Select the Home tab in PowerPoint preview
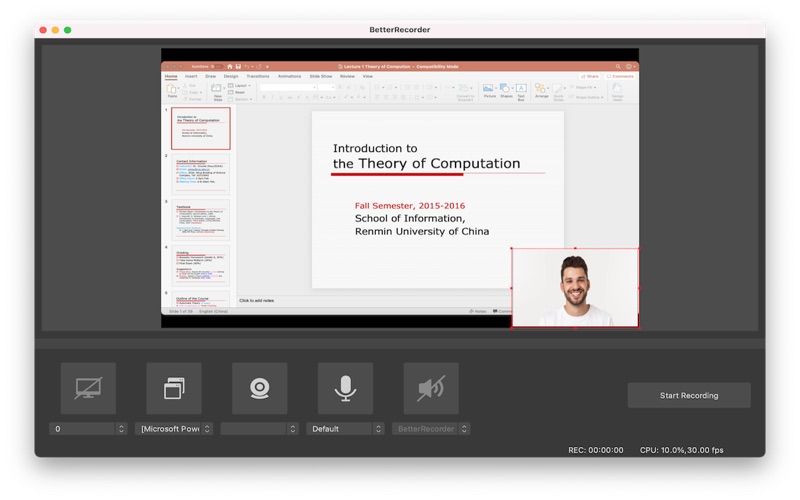Image resolution: width=800 pixels, height=500 pixels. (171, 76)
